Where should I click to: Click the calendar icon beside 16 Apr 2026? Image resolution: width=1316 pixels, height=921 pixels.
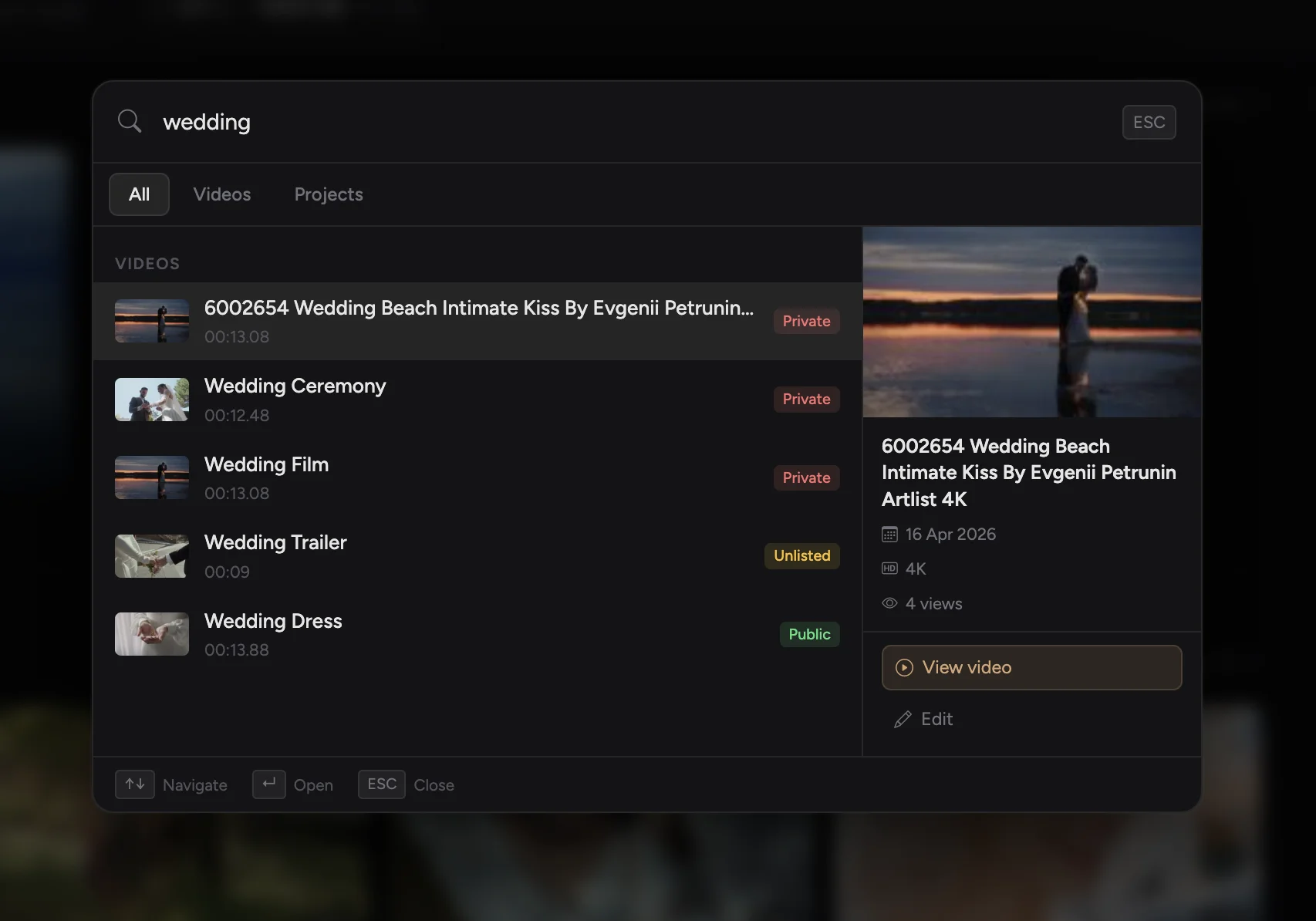[889, 534]
